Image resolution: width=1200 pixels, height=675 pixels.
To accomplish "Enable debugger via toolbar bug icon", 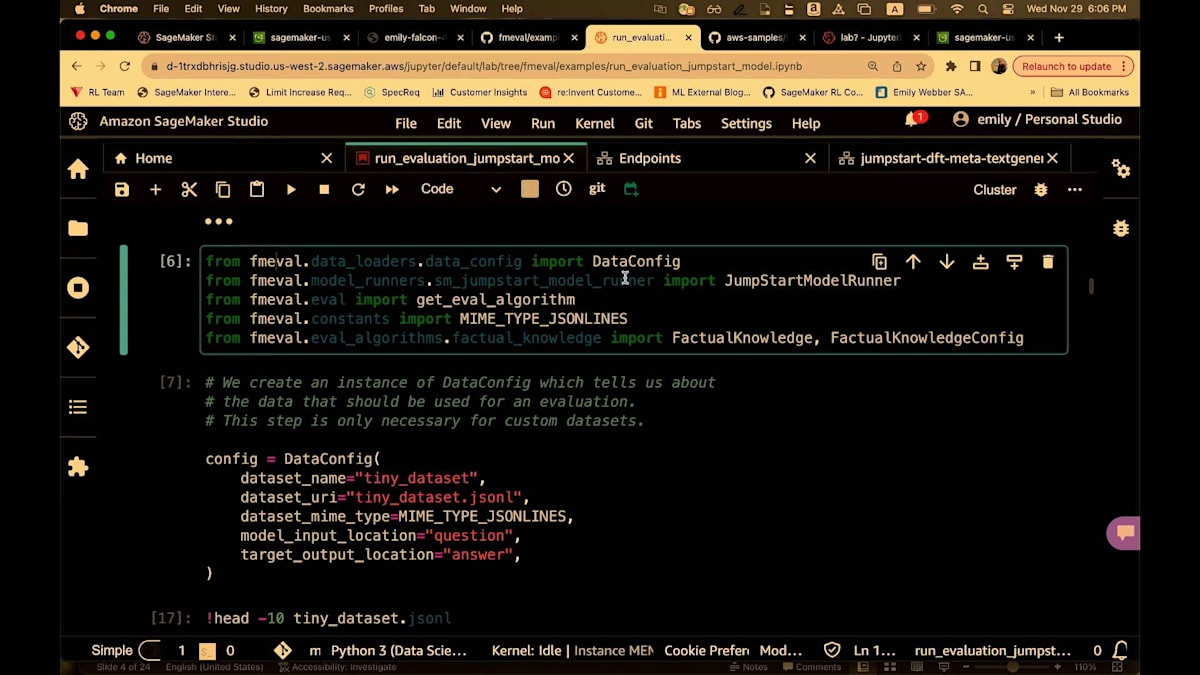I will [1041, 189].
